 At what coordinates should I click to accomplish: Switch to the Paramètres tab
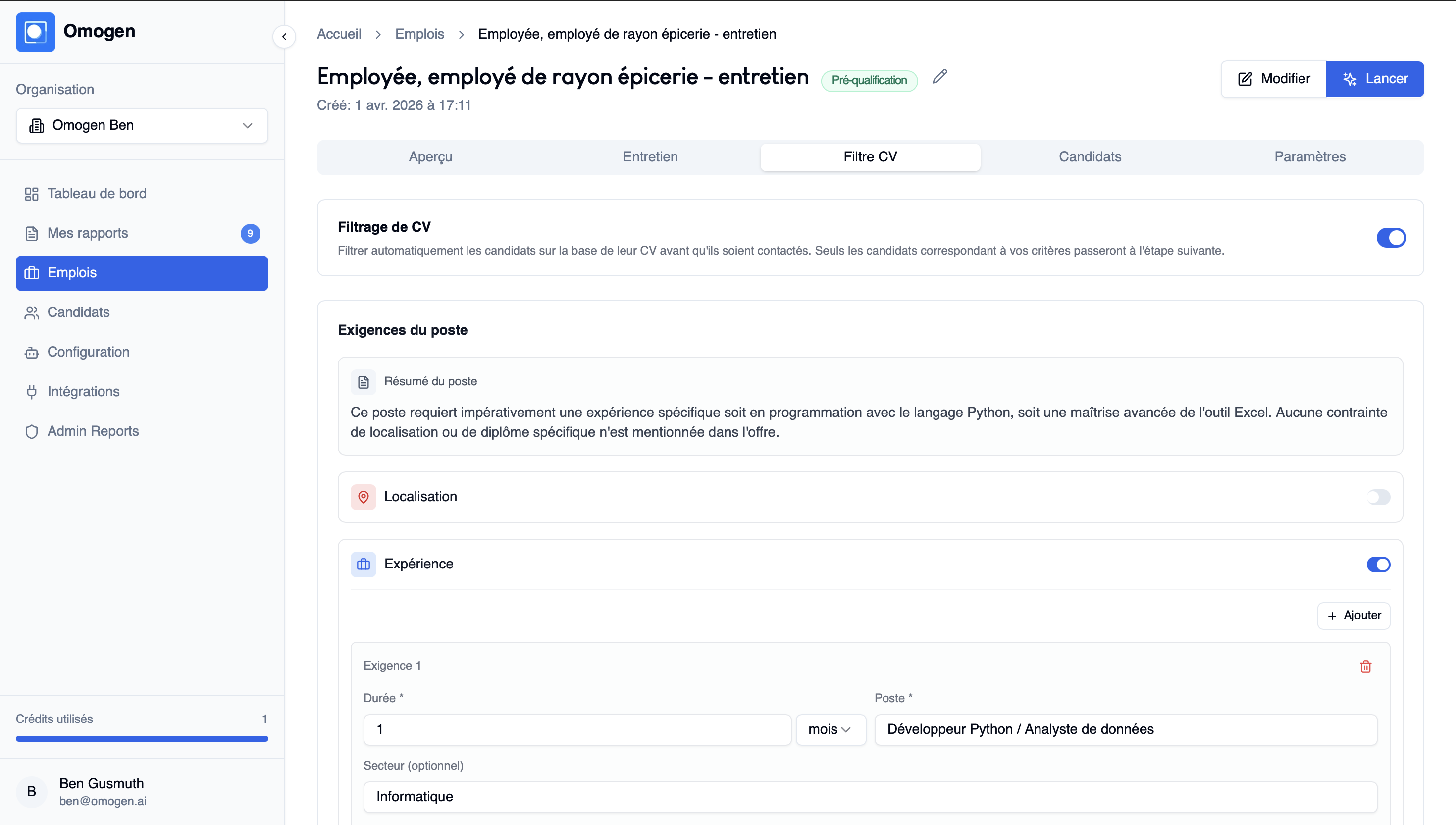(x=1309, y=157)
